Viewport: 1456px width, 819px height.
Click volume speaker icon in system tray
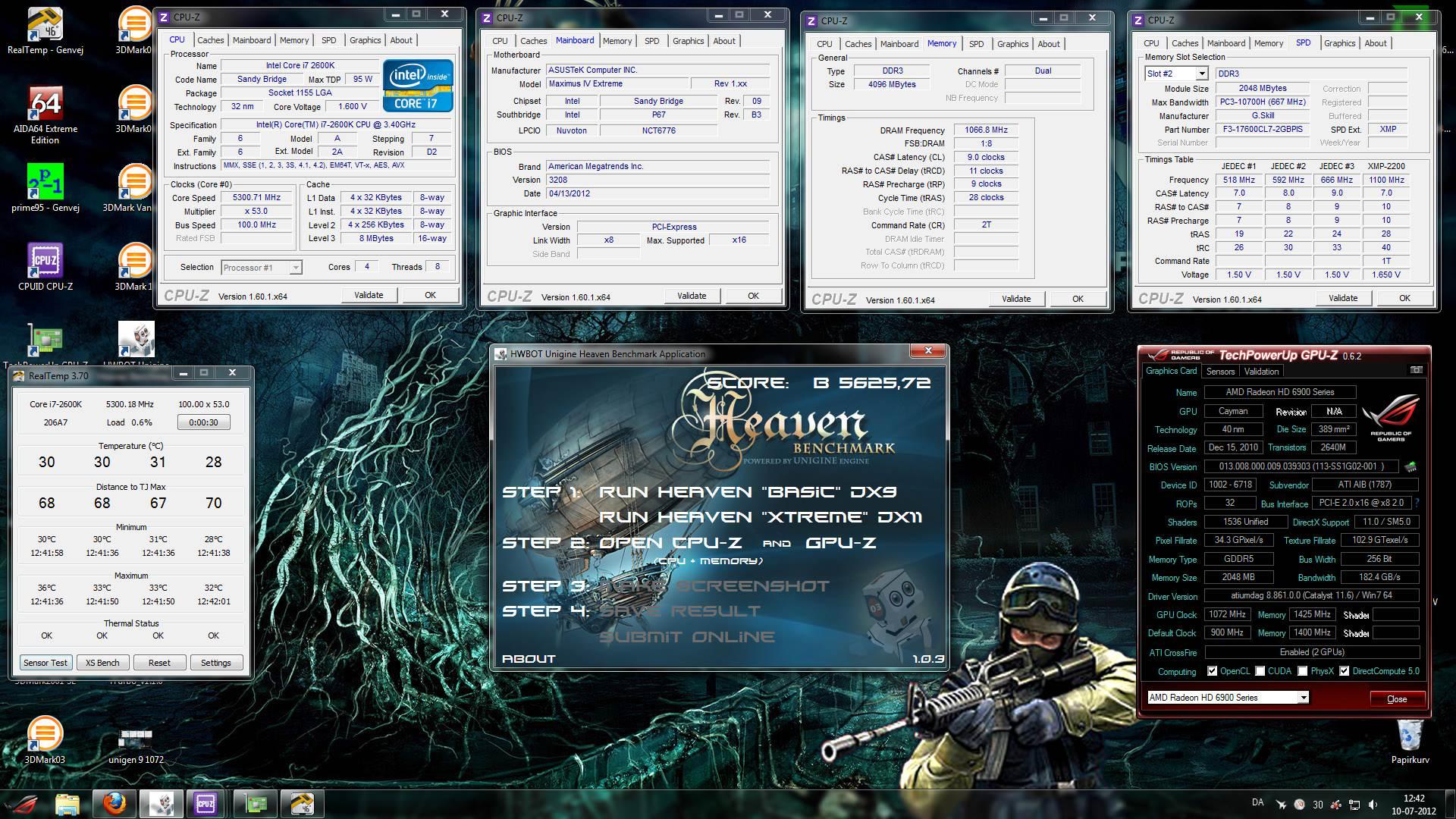tap(1374, 805)
